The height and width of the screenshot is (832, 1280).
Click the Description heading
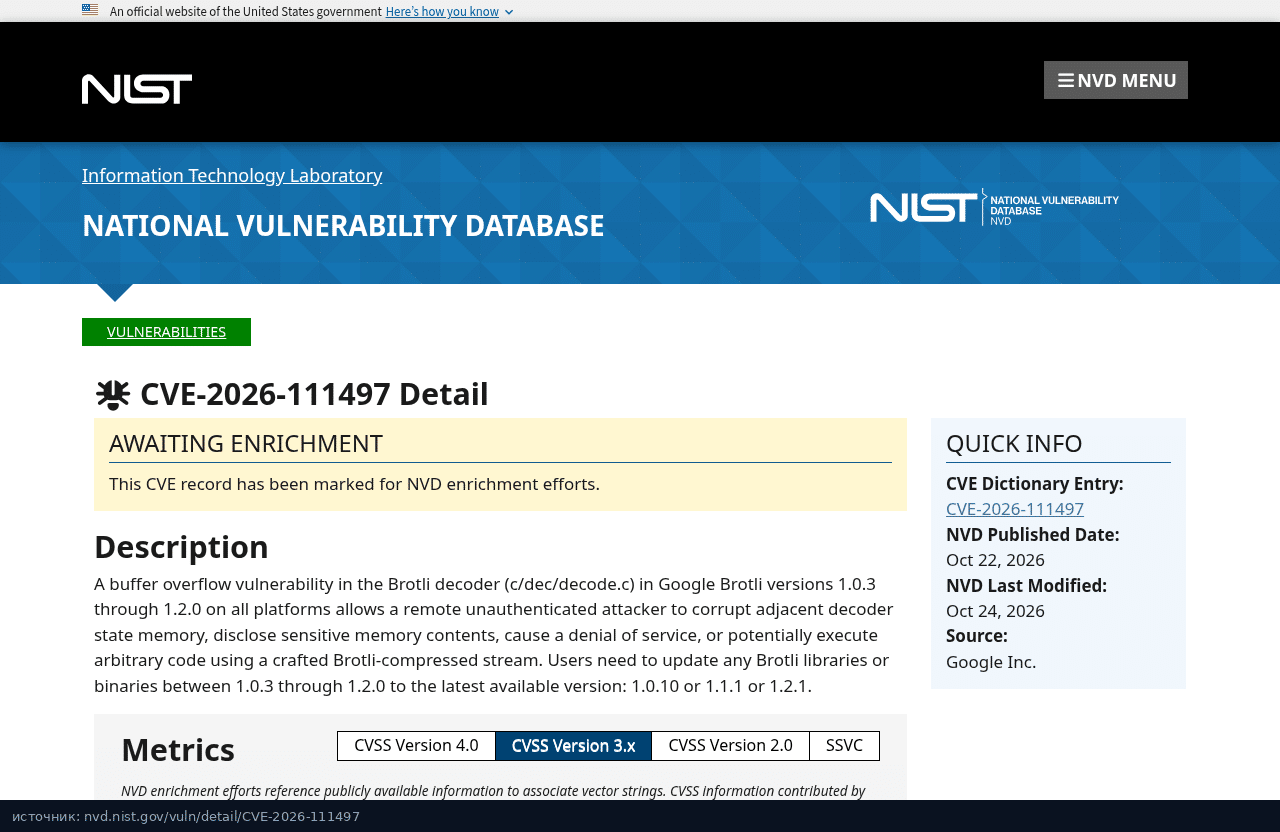click(x=181, y=547)
